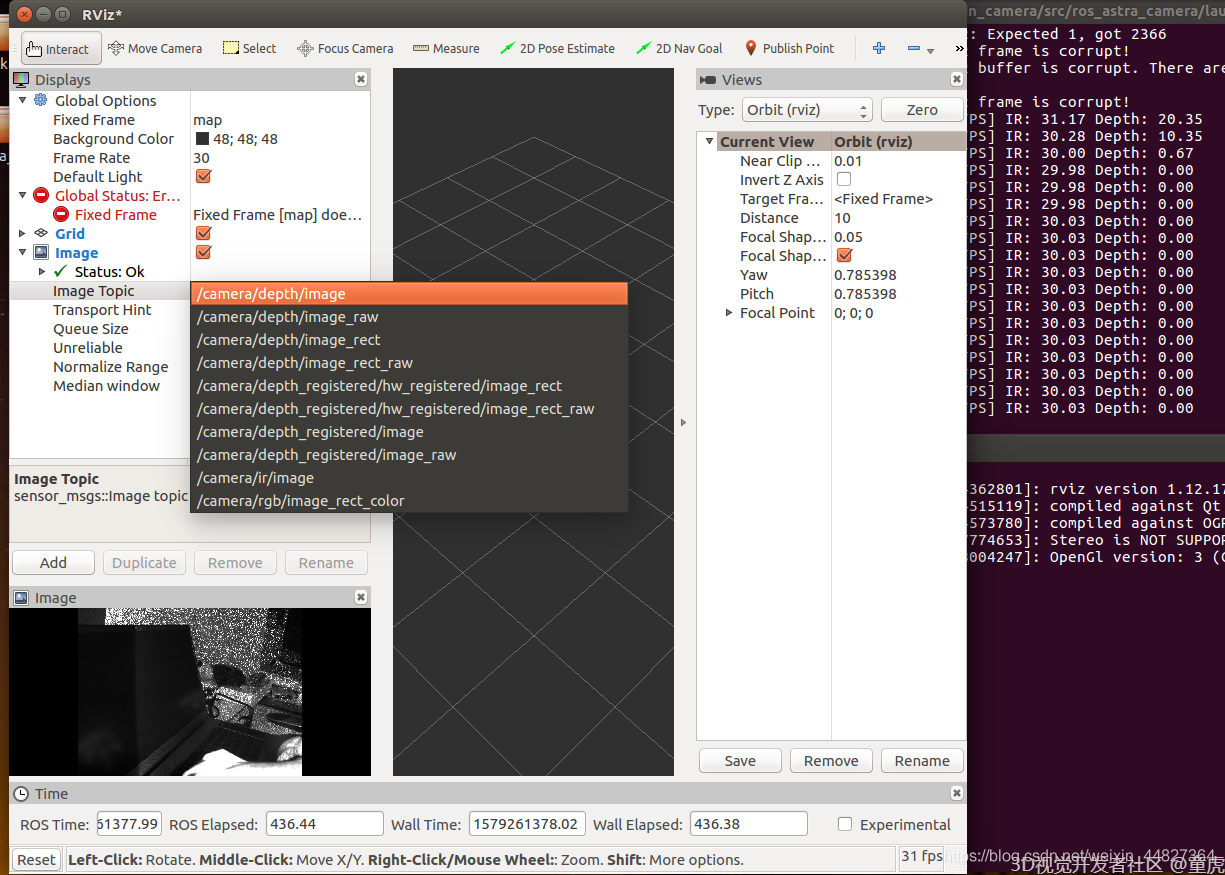
Task: Choose /camera/depth/image_rect_raw from the list
Action: (x=410, y=362)
